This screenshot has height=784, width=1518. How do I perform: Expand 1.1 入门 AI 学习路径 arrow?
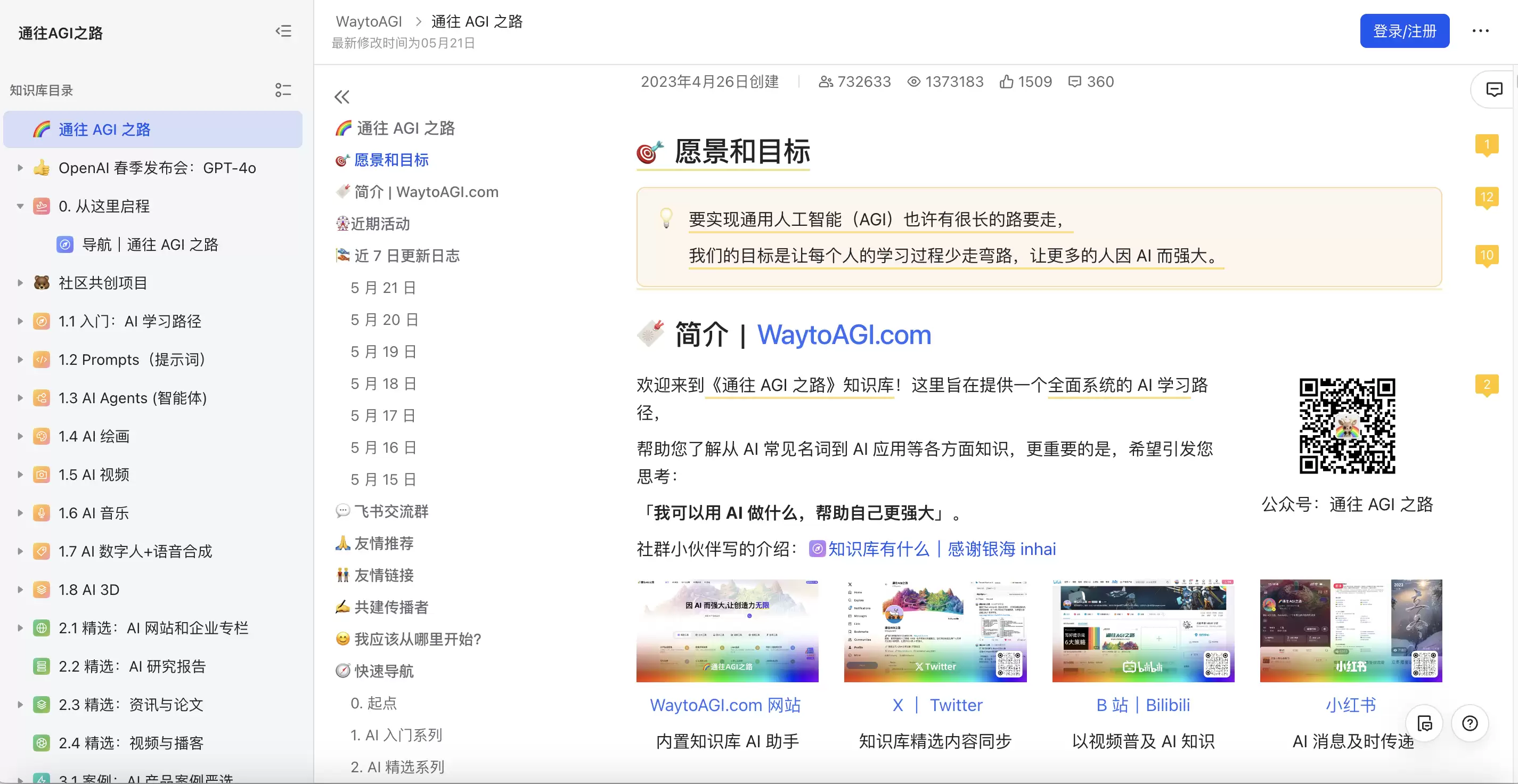20,321
